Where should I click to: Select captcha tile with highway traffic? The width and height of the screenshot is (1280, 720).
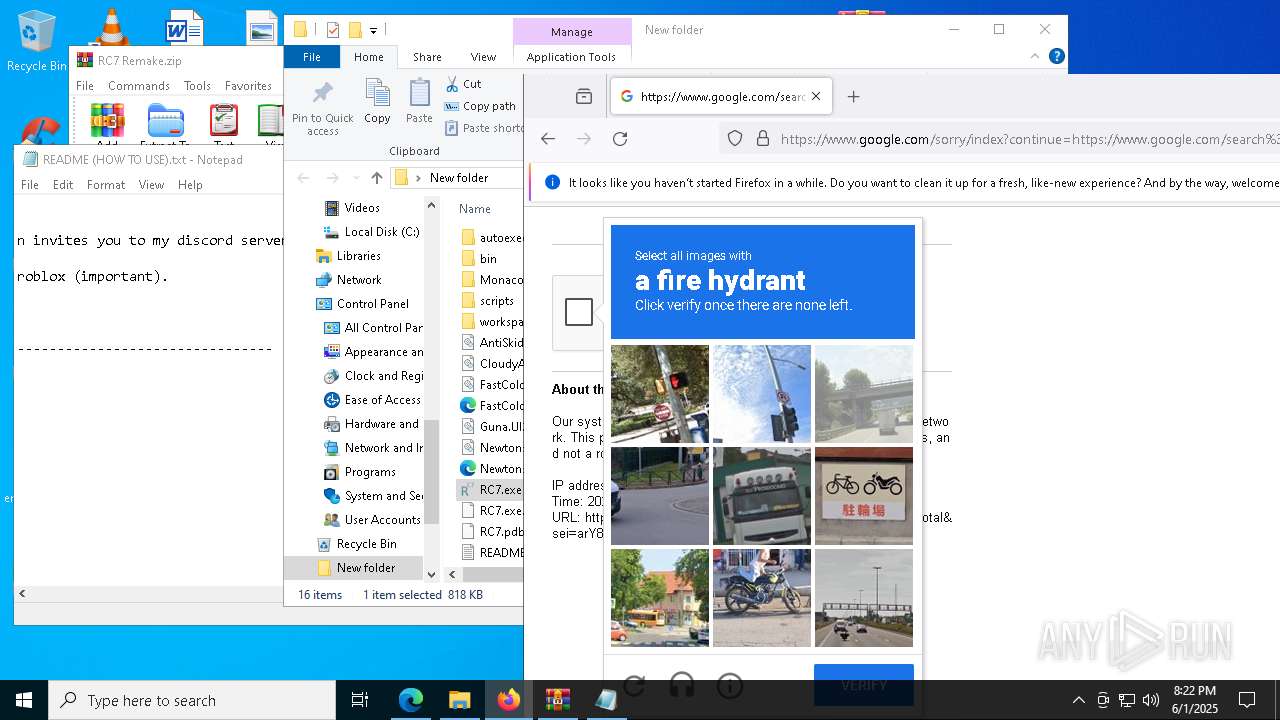click(x=864, y=598)
